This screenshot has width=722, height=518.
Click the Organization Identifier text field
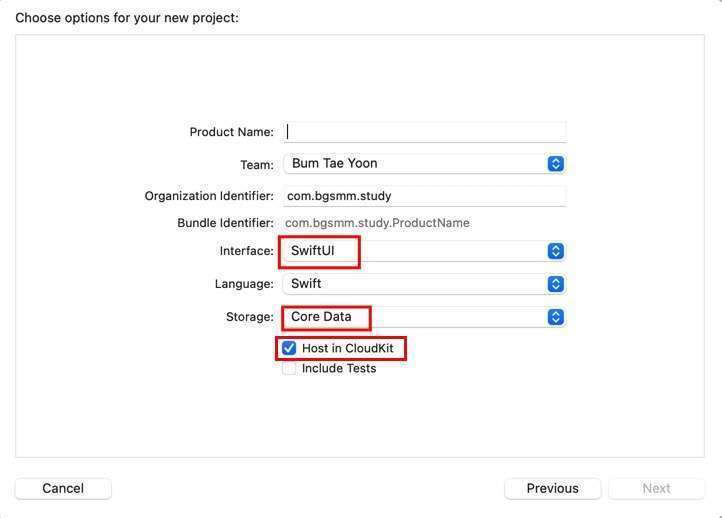tap(425, 196)
